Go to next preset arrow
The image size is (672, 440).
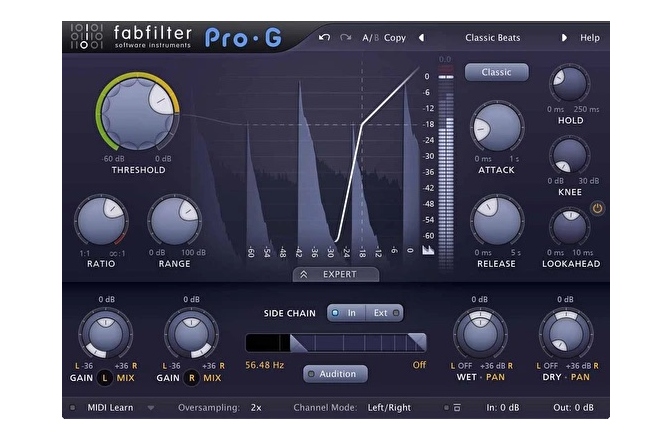point(564,38)
